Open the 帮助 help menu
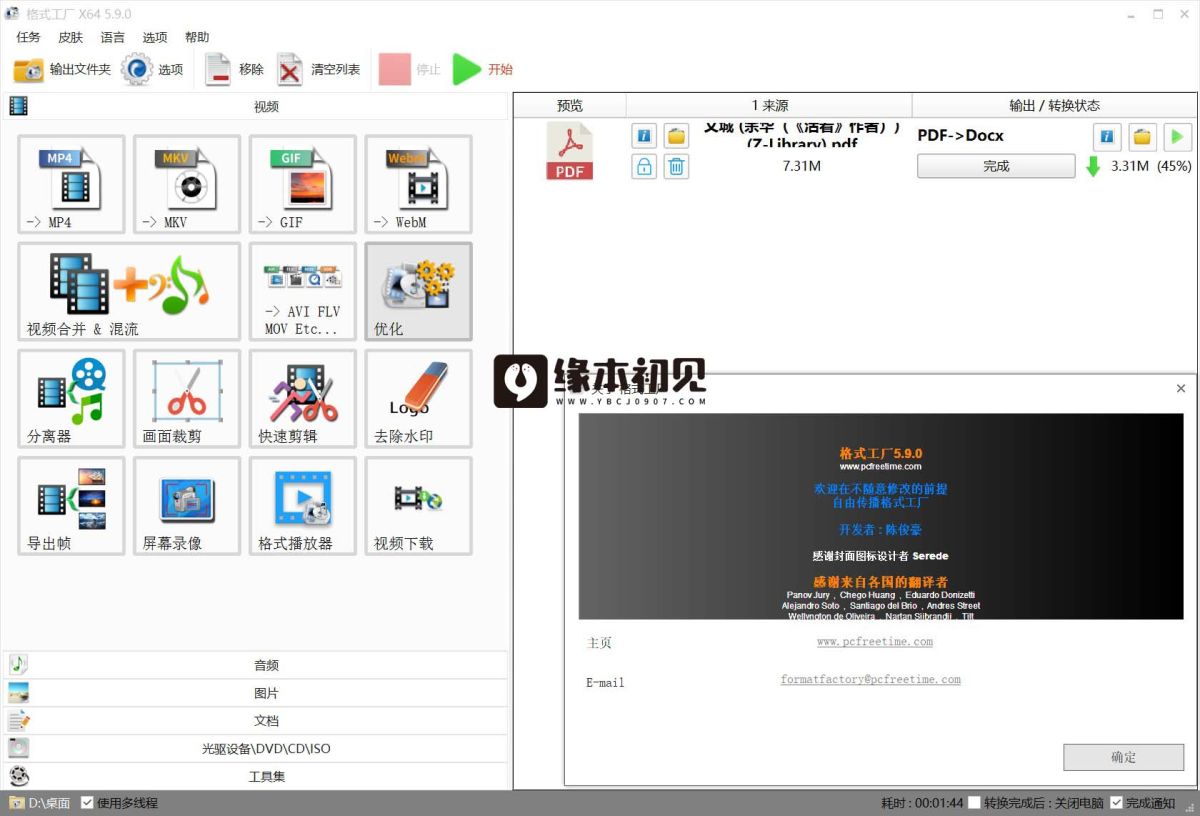 coord(197,38)
